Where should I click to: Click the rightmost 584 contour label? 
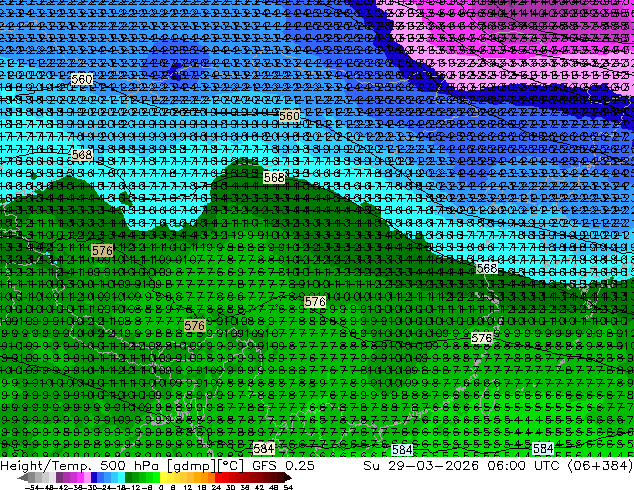coord(543,448)
